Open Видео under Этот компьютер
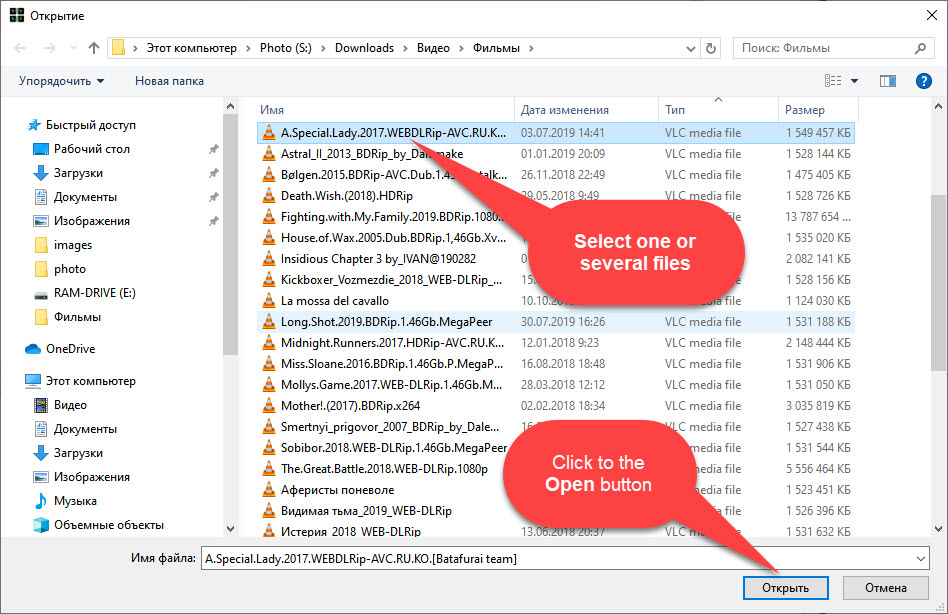 click(70, 406)
